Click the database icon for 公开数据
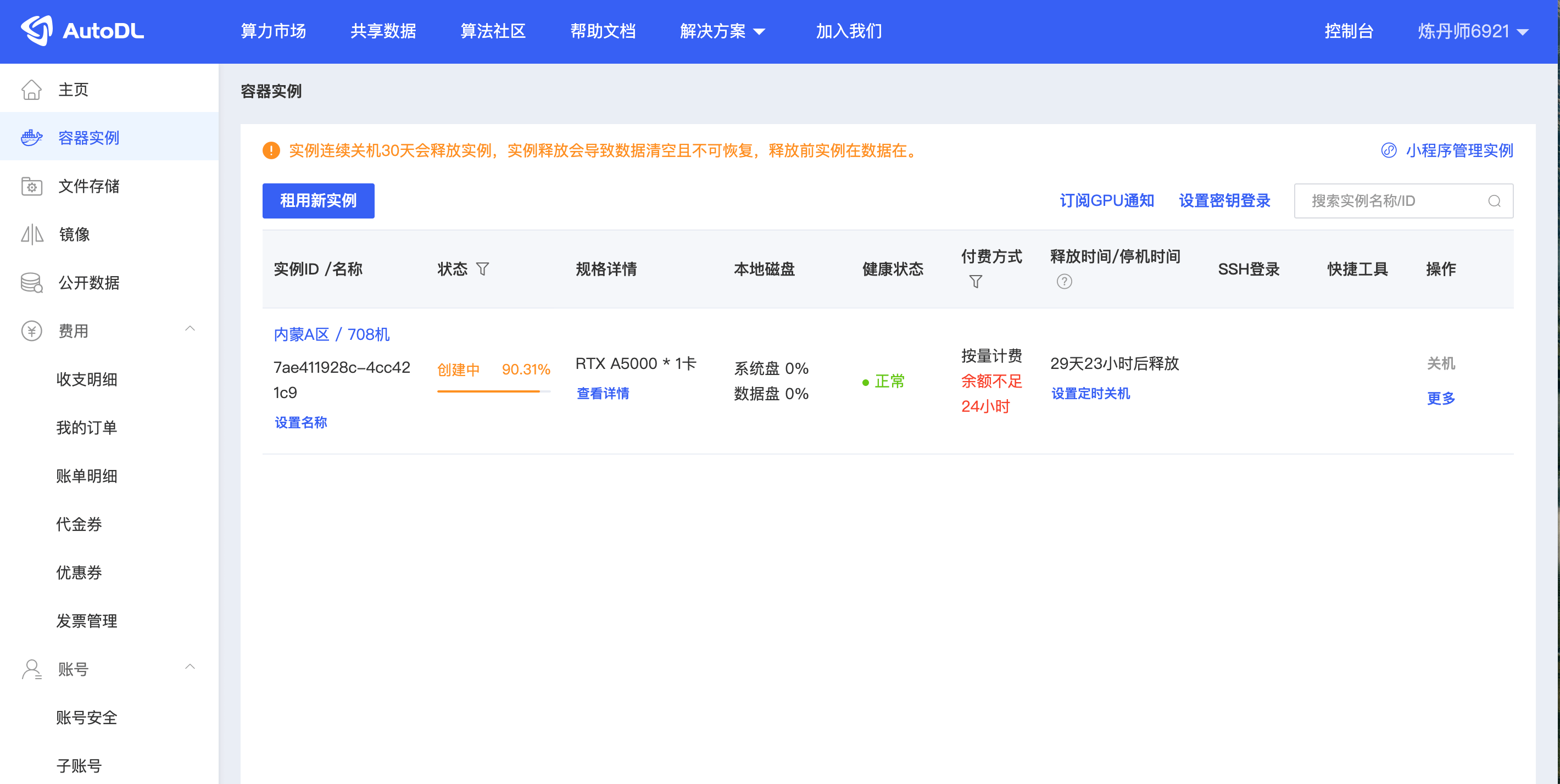Viewport: 1560px width, 784px height. [x=31, y=283]
